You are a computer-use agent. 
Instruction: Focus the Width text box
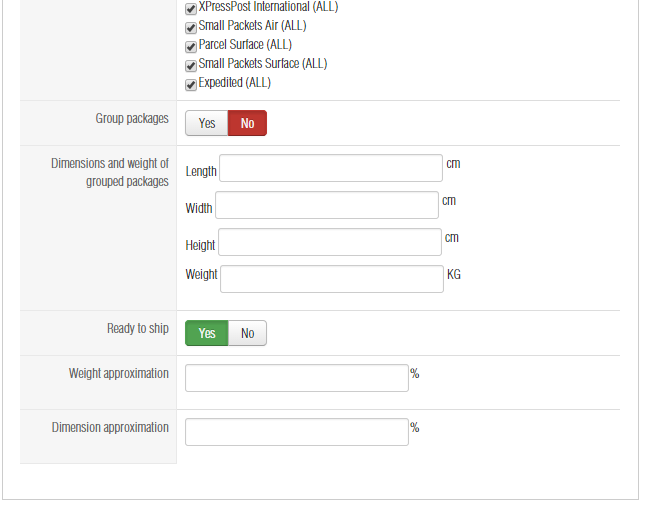[326, 205]
